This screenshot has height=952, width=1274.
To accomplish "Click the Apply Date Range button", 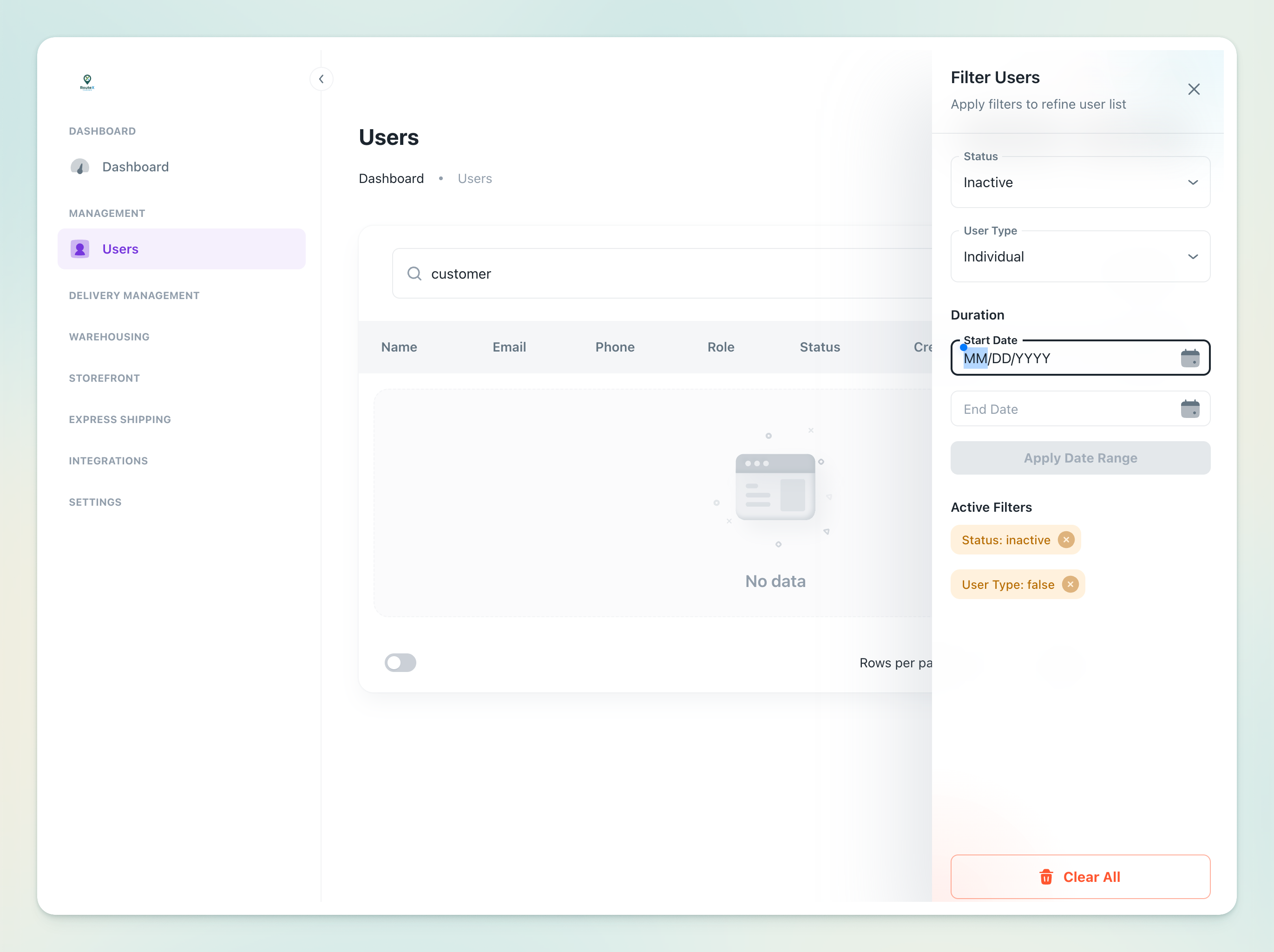I will (1080, 458).
